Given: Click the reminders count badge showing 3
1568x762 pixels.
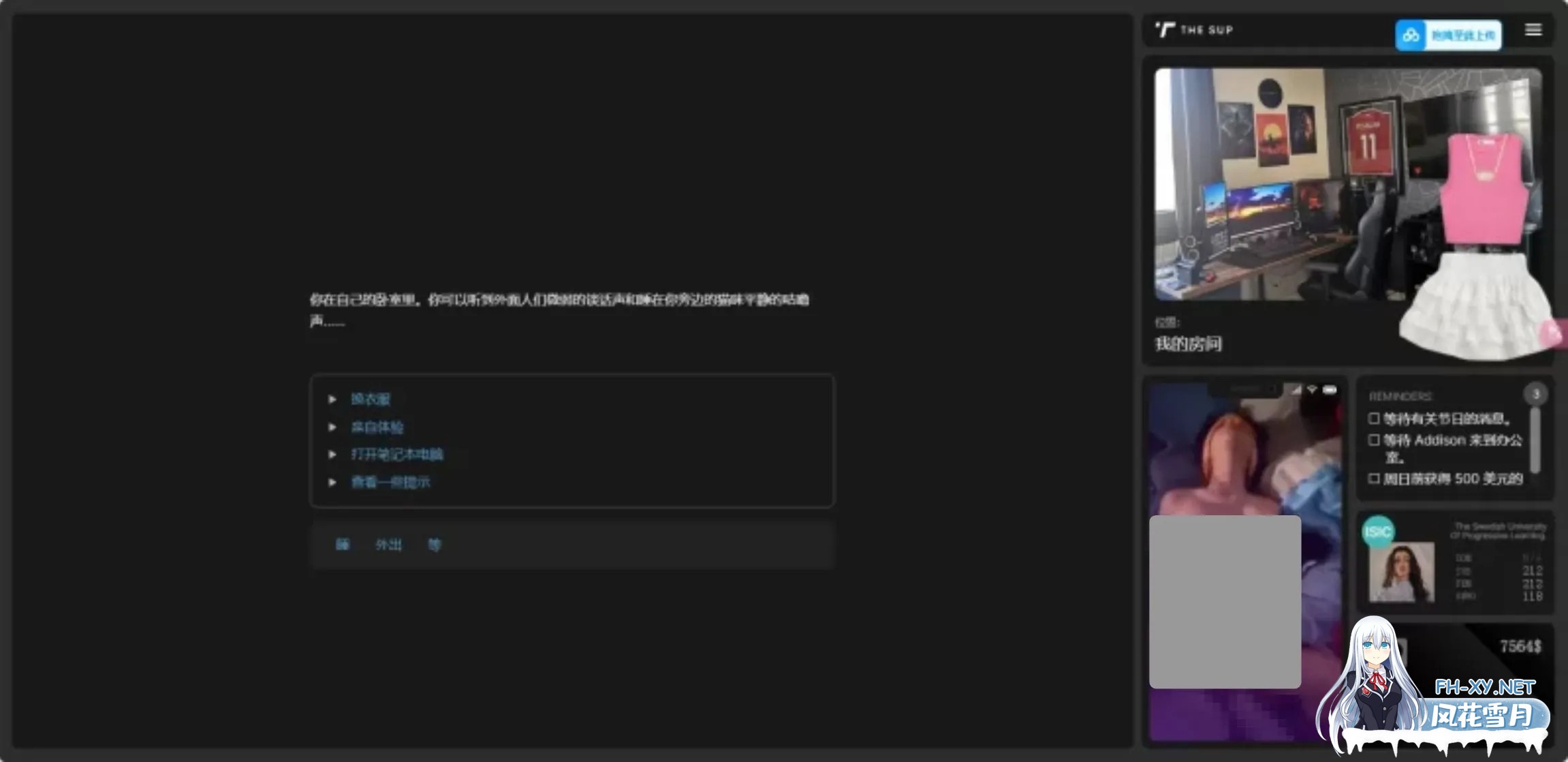Looking at the screenshot, I should coord(1535,394).
